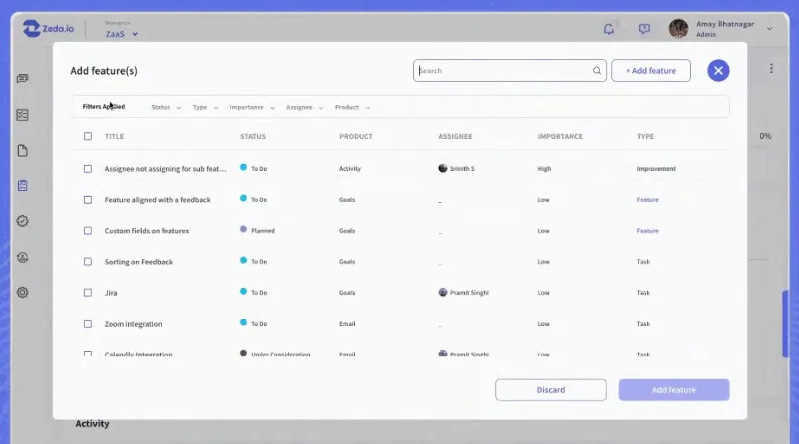Expand the user account chevron
Image resolution: width=799 pixels, height=444 pixels.
pyautogui.click(x=769, y=29)
